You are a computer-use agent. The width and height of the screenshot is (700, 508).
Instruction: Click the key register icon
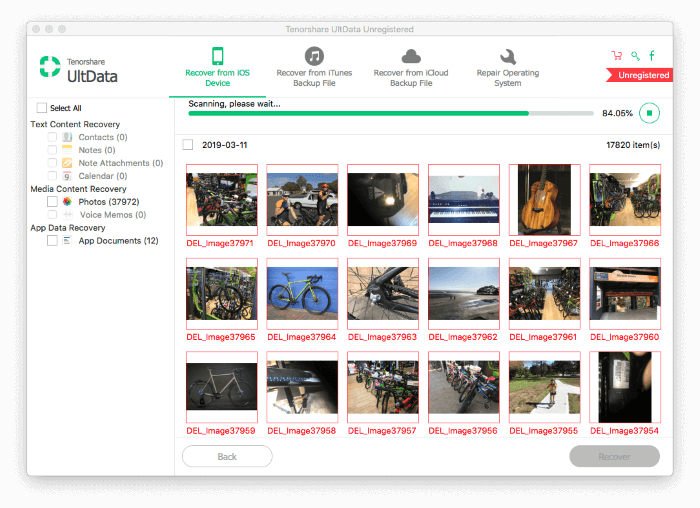pos(635,55)
